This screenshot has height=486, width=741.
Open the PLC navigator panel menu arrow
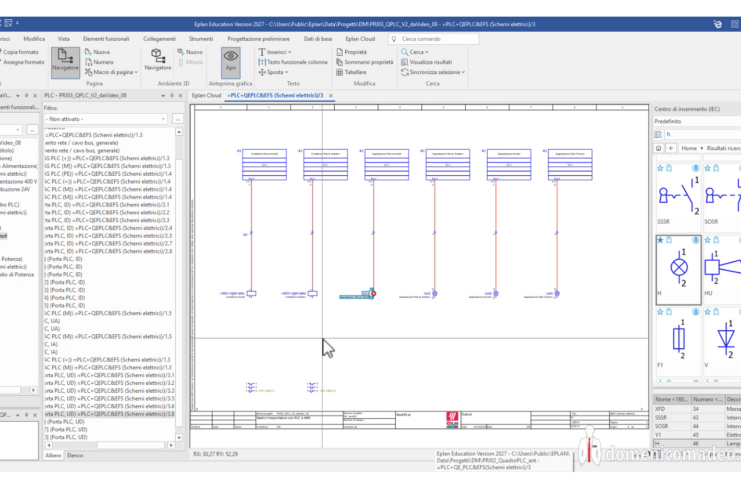click(x=163, y=95)
